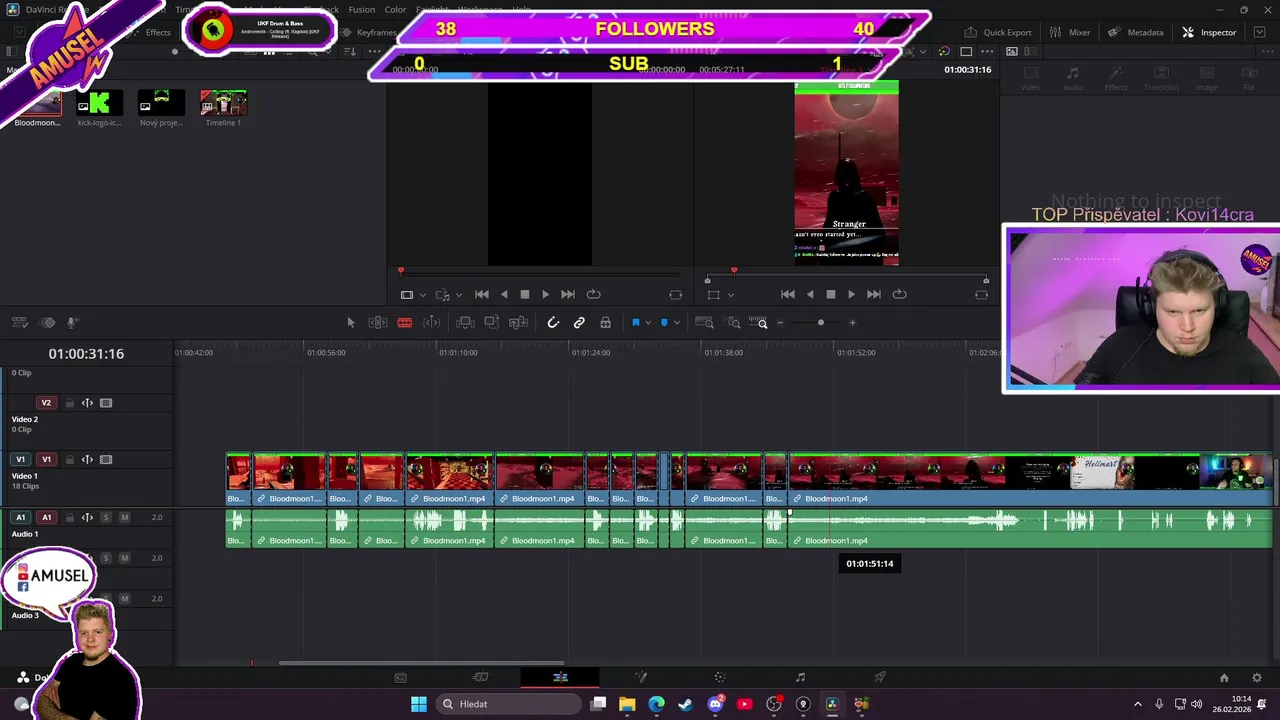The image size is (1280, 720).
Task: Click the timeline zoom slider handle
Action: click(821, 322)
